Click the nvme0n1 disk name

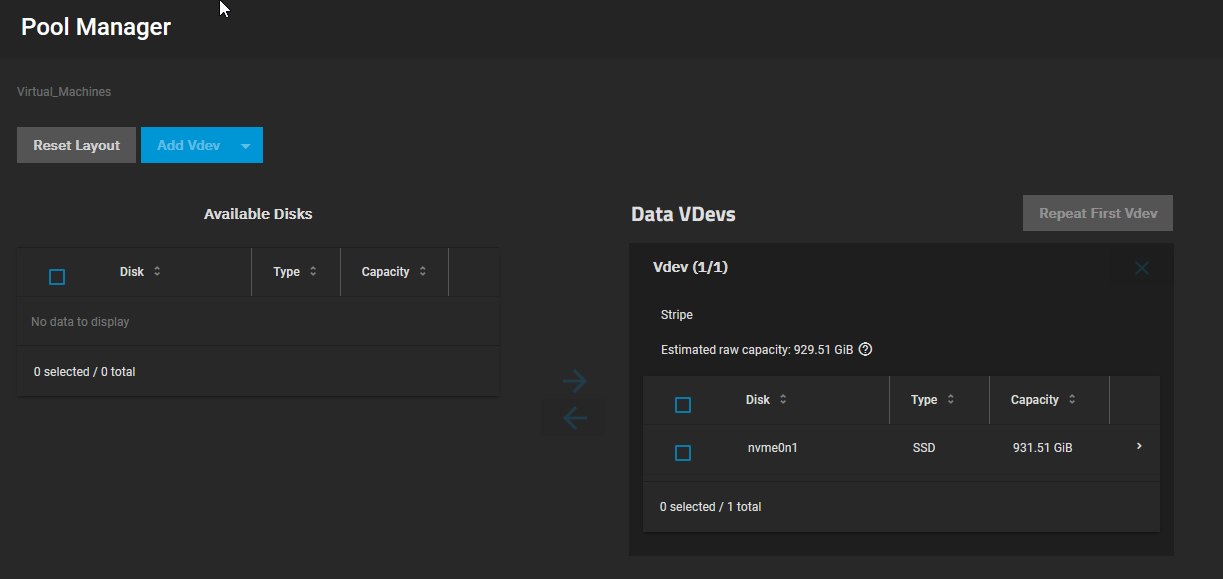(772, 448)
